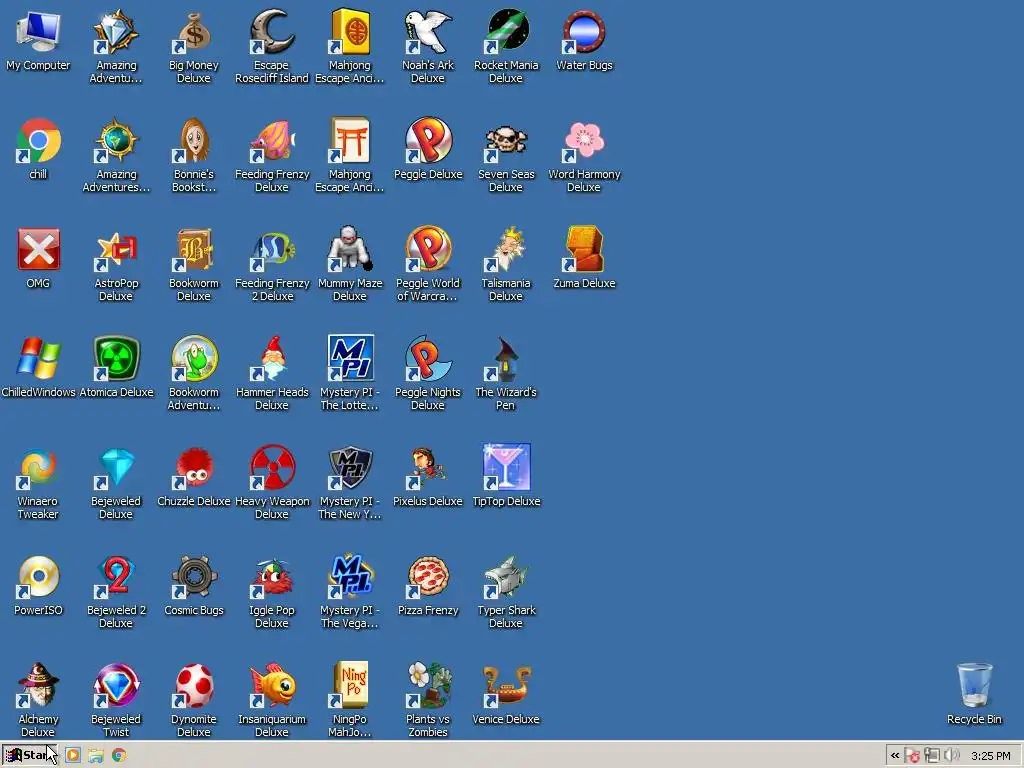Open the folder icon in quick launch
Screen dimensions: 1024x768
(96, 755)
